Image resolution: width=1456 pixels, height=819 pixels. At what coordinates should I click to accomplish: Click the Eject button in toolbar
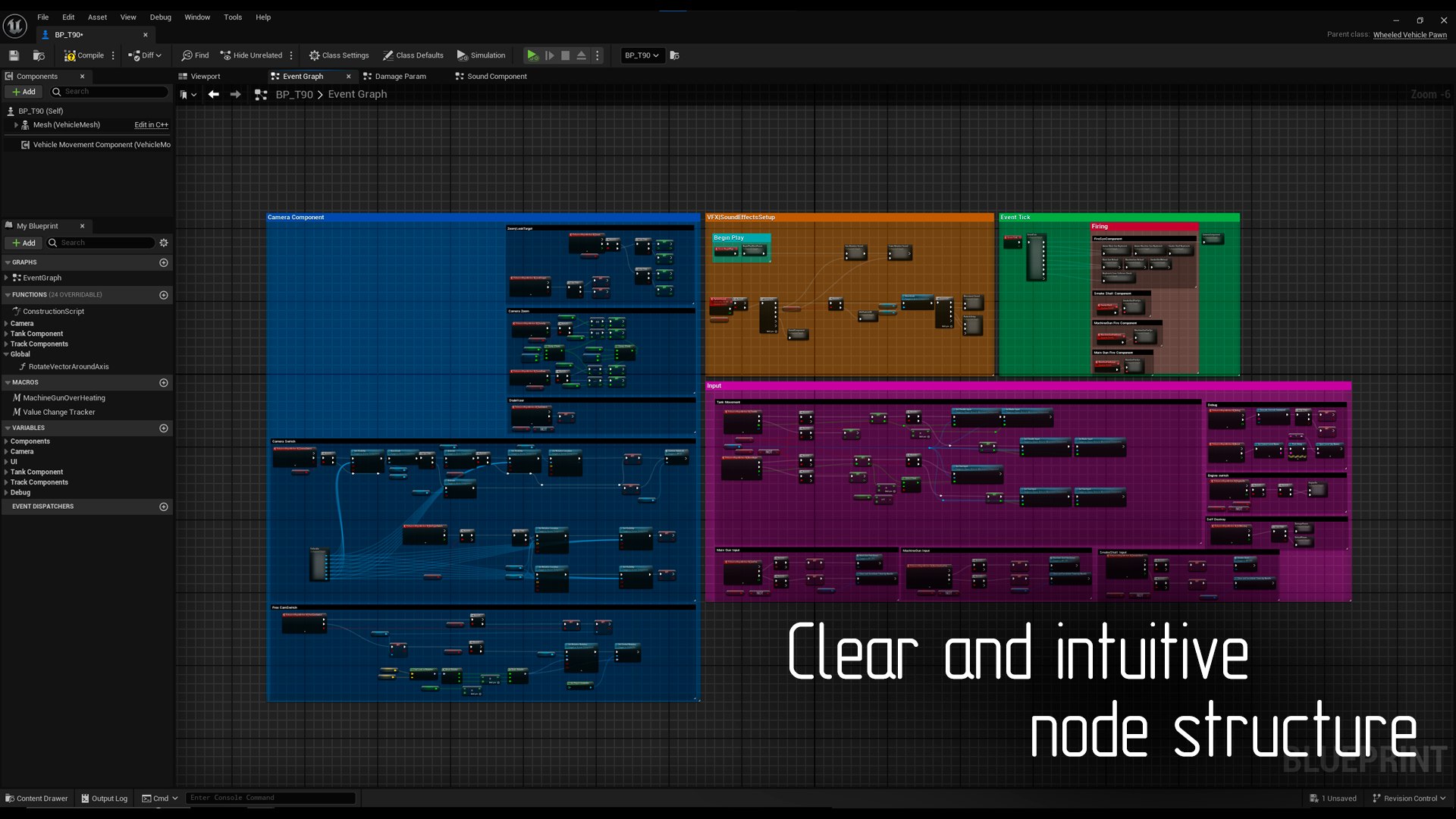click(x=582, y=55)
